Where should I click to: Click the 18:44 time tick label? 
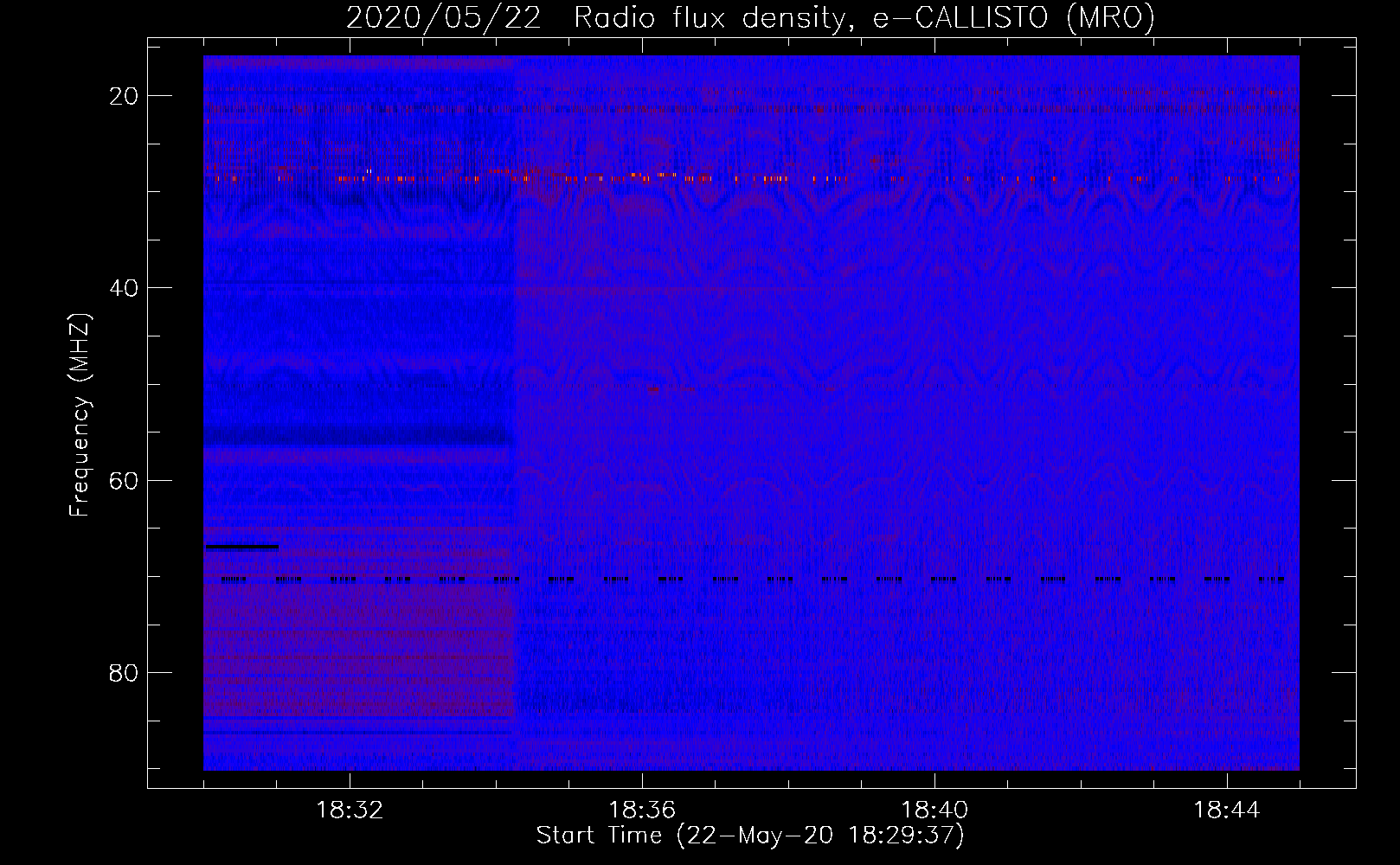pyautogui.click(x=1227, y=811)
